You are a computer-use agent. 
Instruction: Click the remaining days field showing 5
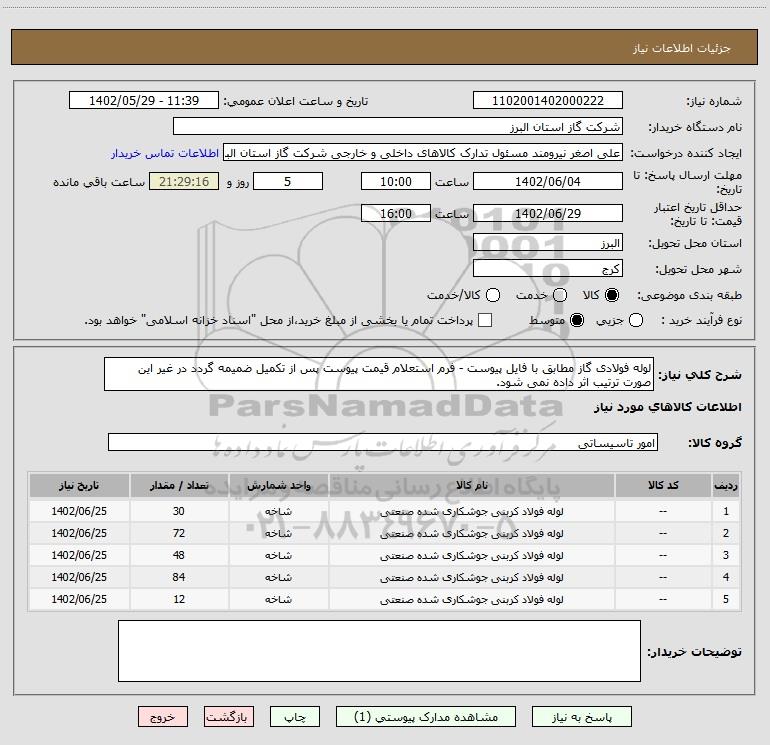tap(288, 181)
